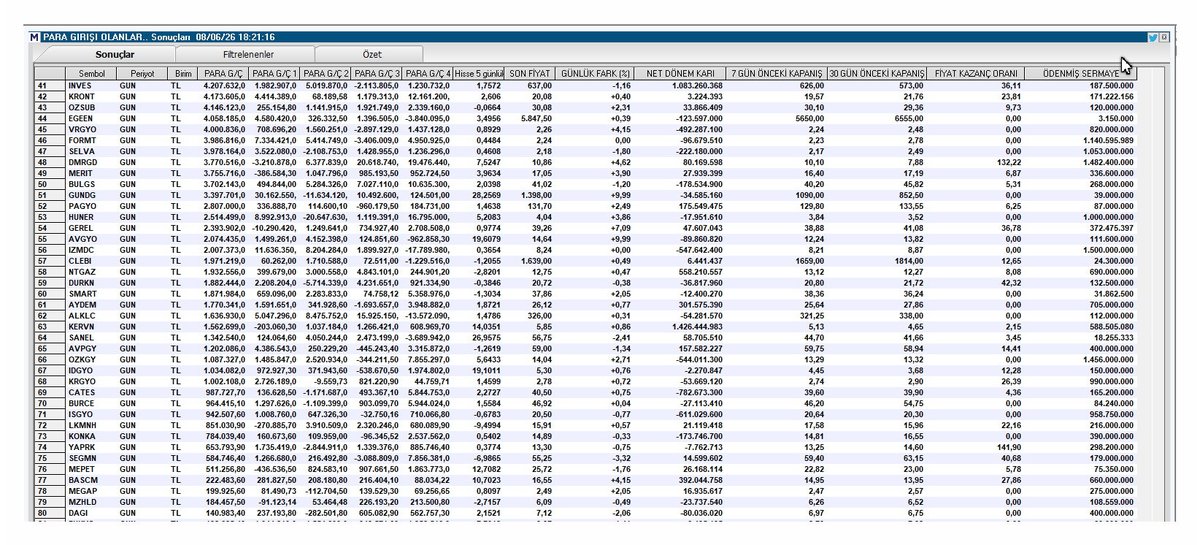Select the GUNDG symbol cell
Viewport: 1200px width, 545px height.
91,194
